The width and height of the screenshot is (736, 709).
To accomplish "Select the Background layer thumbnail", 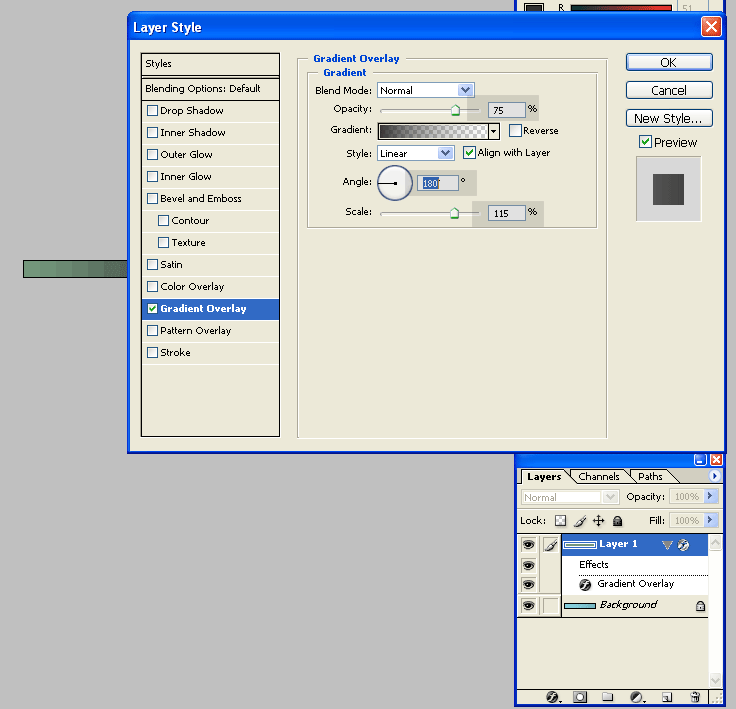I will pos(580,606).
